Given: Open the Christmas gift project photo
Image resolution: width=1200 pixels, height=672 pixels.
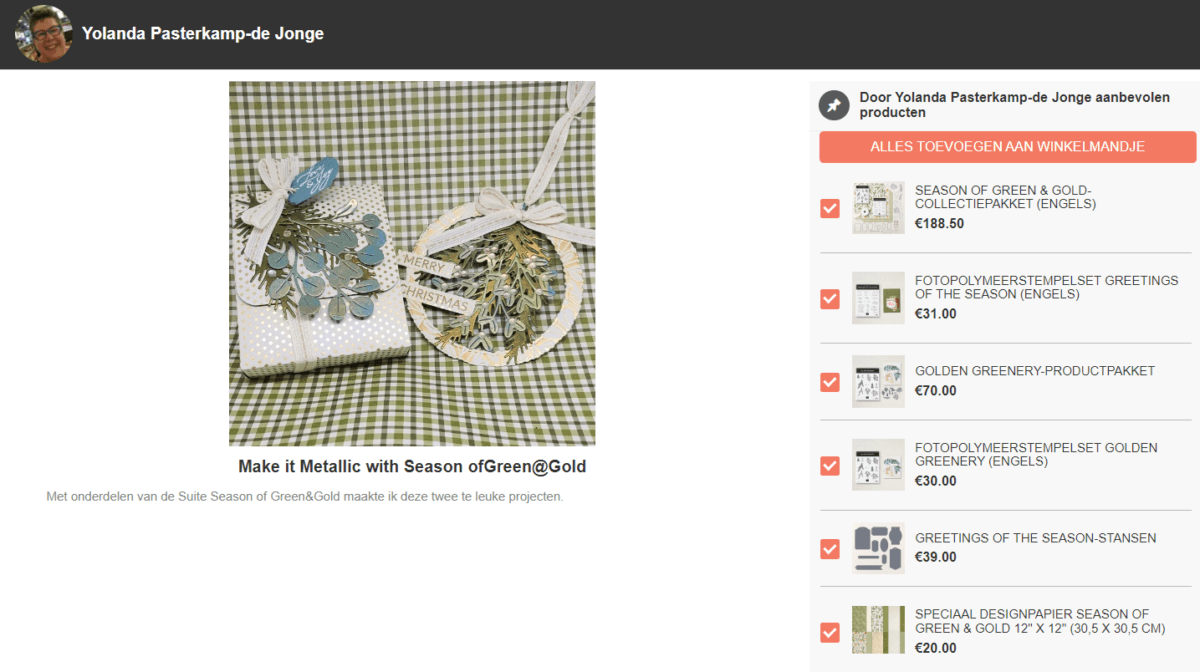Looking at the screenshot, I should [x=412, y=264].
